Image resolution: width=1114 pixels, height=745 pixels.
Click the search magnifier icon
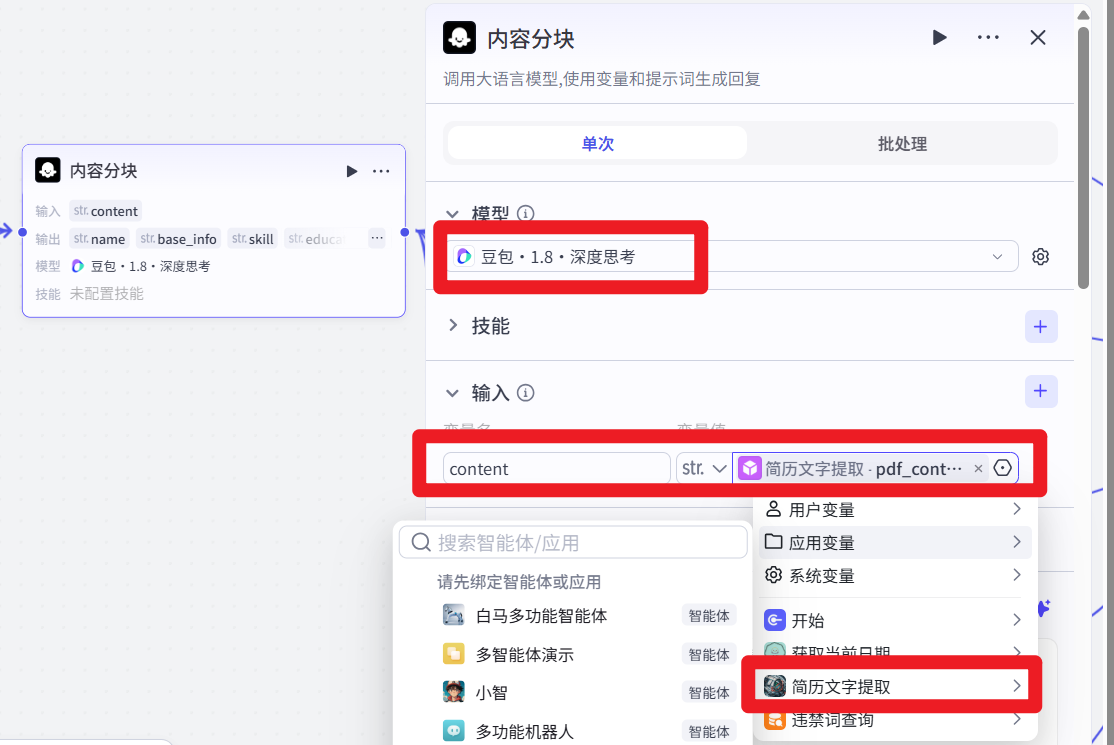[x=421, y=543]
